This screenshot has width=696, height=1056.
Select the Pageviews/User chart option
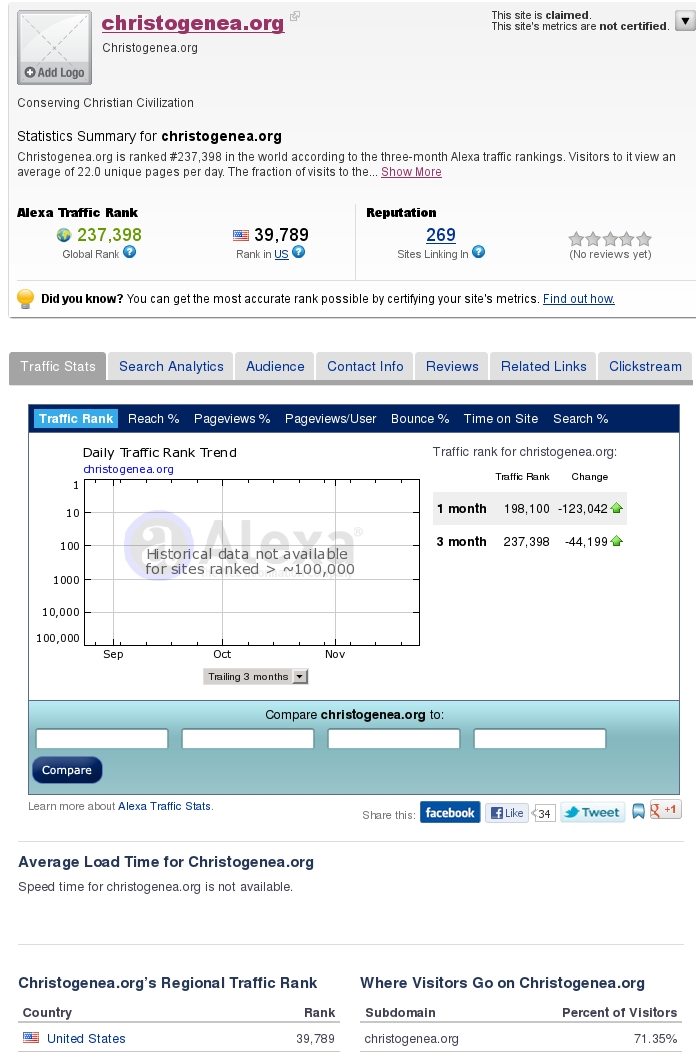[x=330, y=419]
